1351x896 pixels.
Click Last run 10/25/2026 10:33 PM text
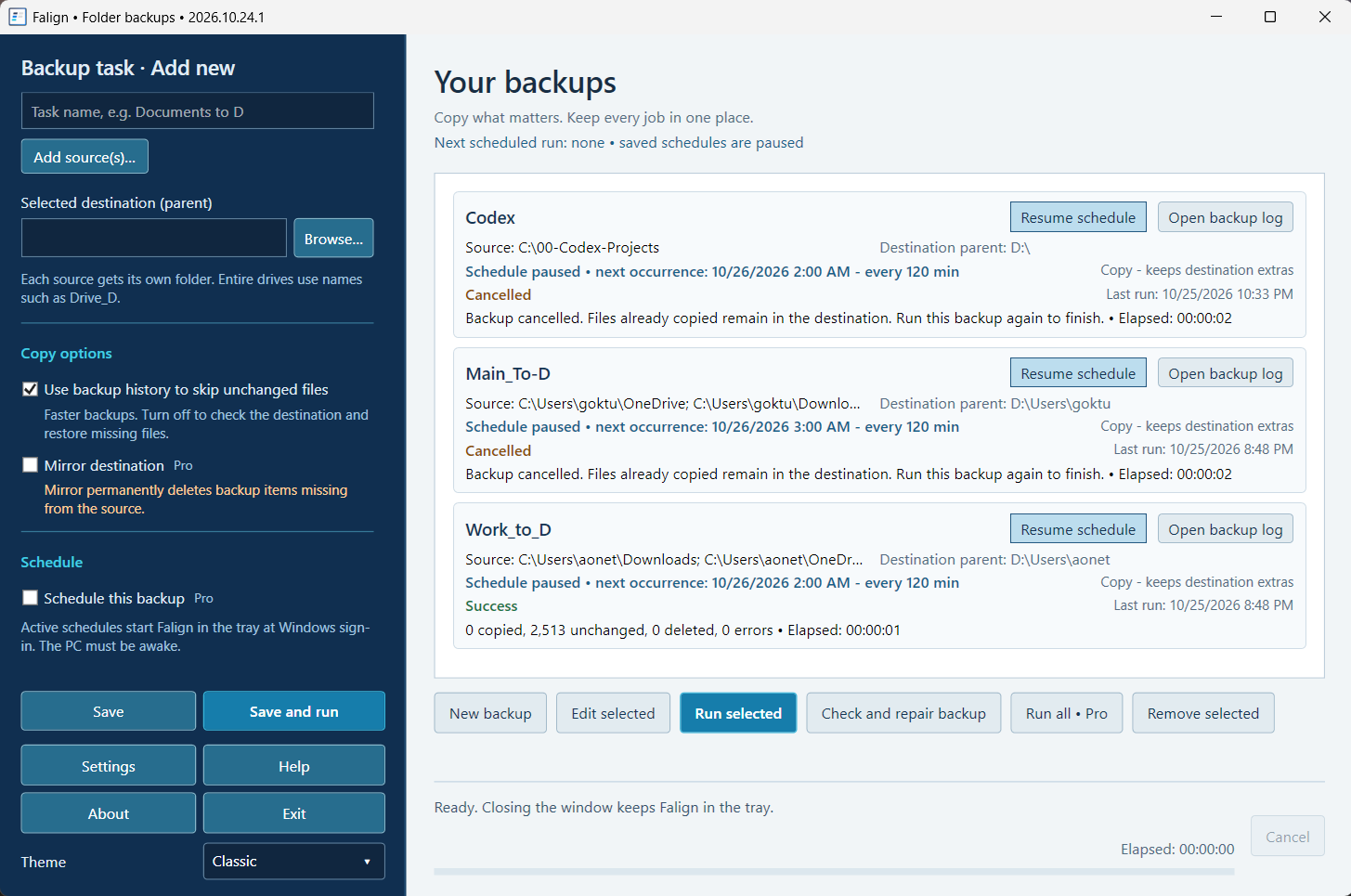point(1199,293)
